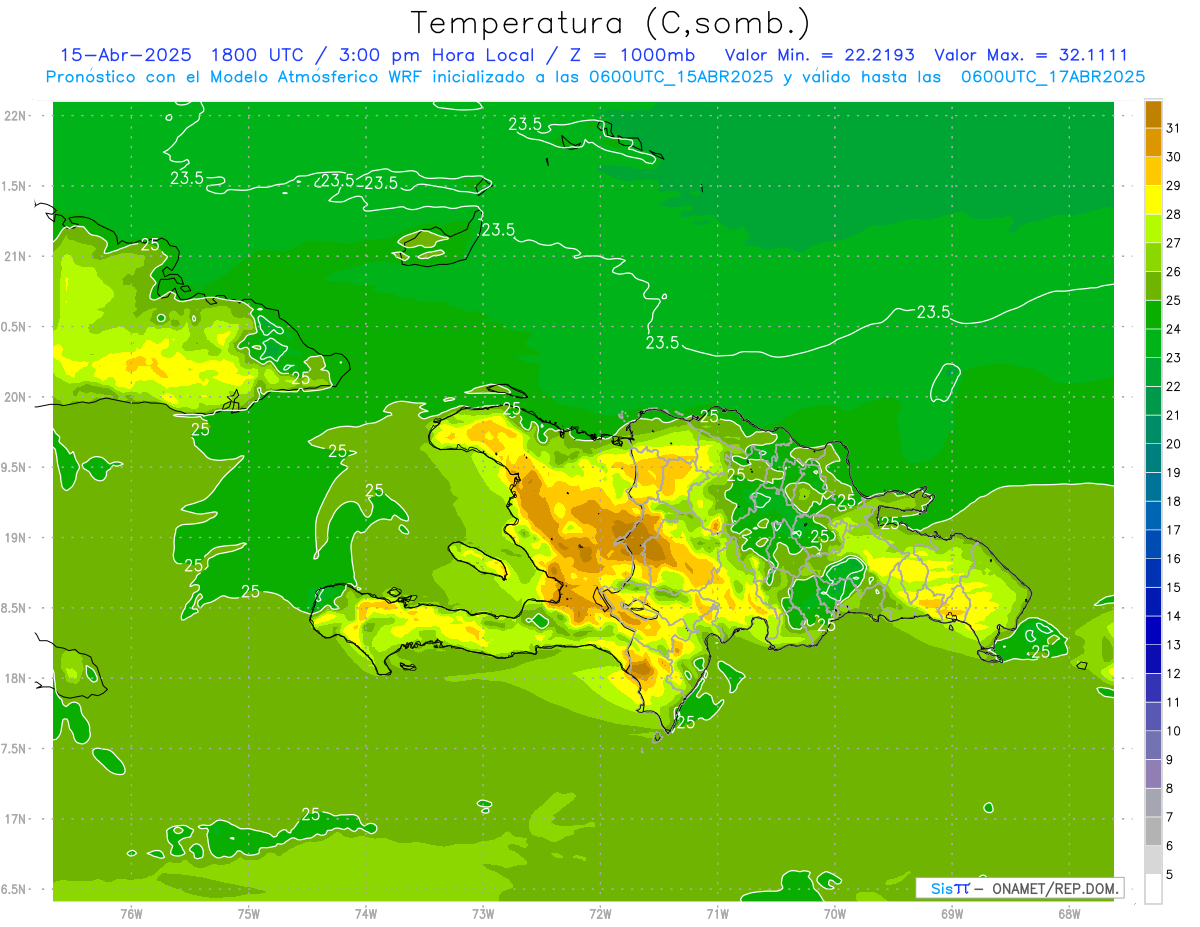Click the '18N' latitude axis label
This screenshot has height=927, width=1200.
(14, 679)
